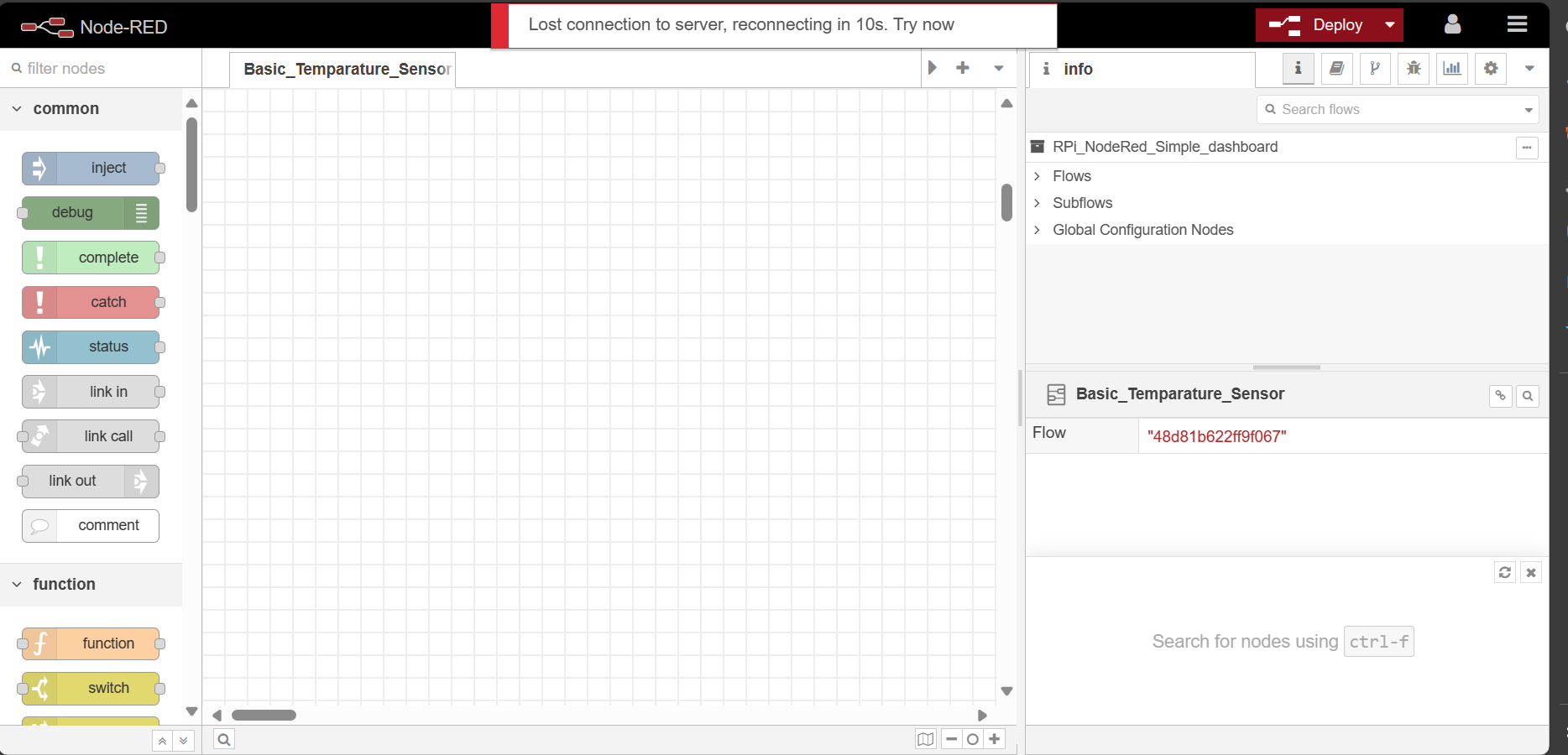Expand the Flows tree item
This screenshot has width=1568, height=755.
point(1037,176)
